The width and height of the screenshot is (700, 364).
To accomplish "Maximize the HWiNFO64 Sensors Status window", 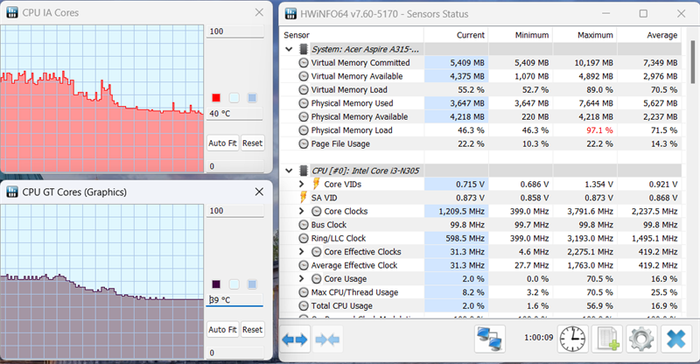I will (643, 13).
